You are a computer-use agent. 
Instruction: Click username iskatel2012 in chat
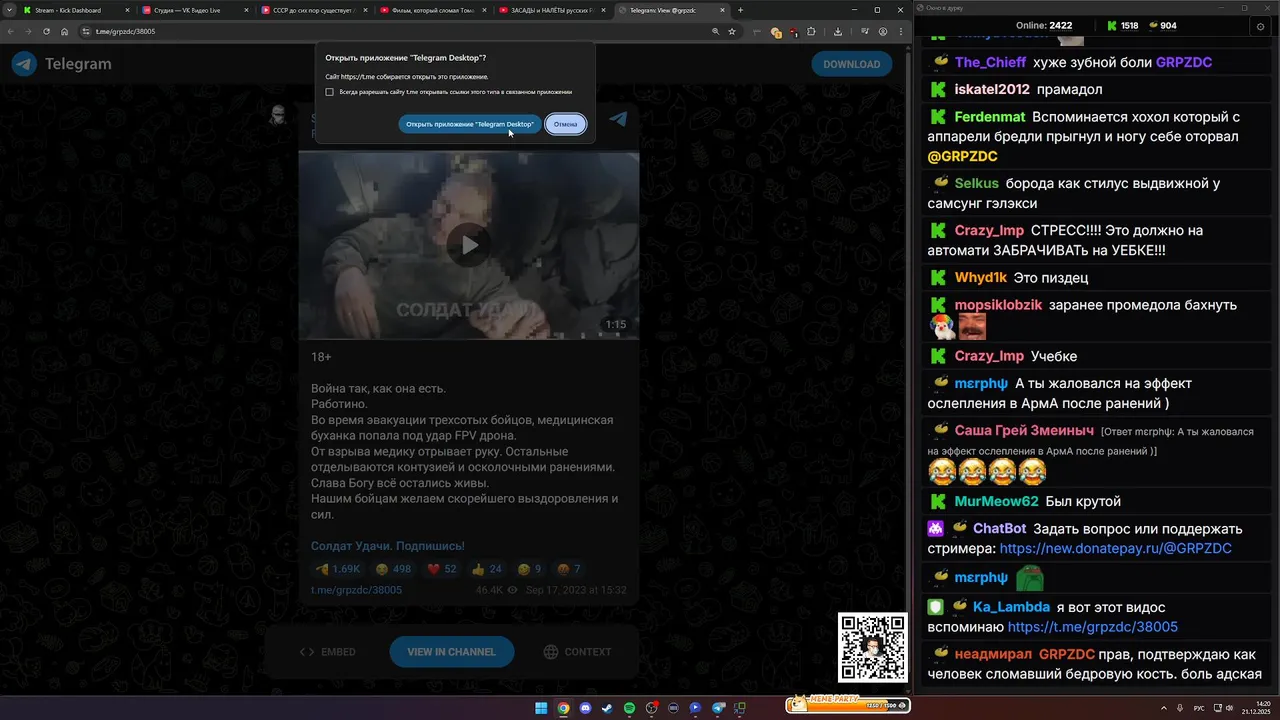click(x=992, y=89)
